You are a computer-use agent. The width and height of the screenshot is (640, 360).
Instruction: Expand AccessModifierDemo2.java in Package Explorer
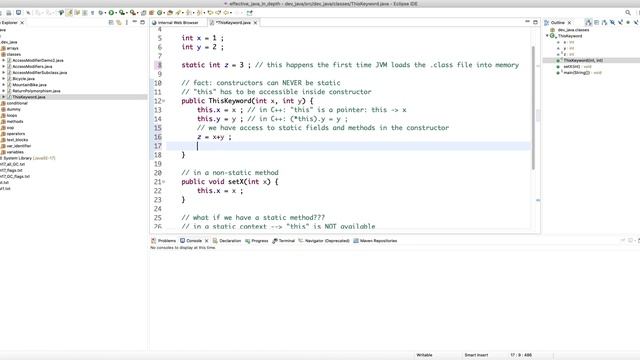click(x=4, y=60)
